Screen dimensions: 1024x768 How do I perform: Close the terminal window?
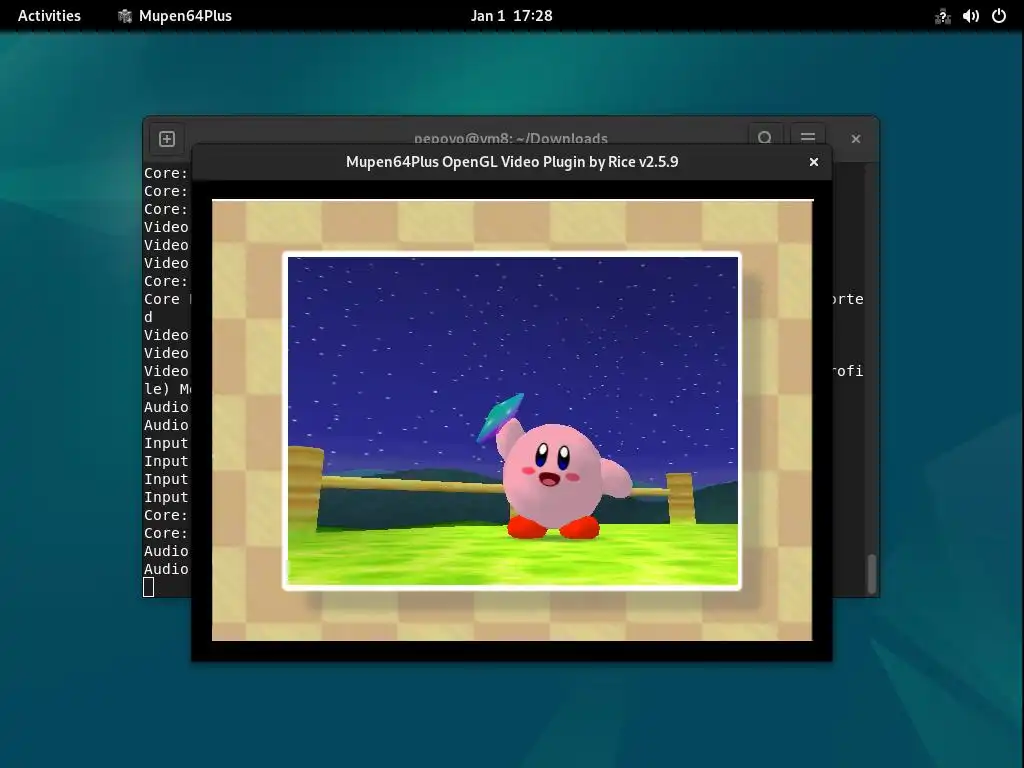point(856,138)
